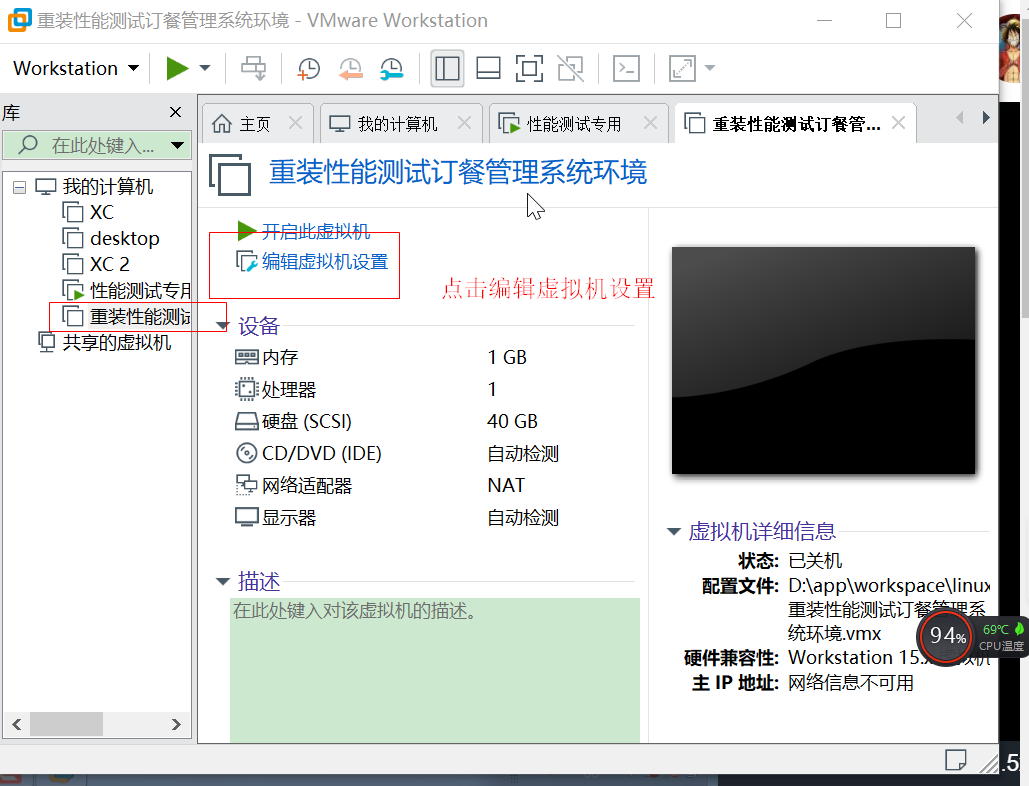Viewport: 1029px width, 786px height.
Task: Open the Workstation menu
Action: [76, 68]
